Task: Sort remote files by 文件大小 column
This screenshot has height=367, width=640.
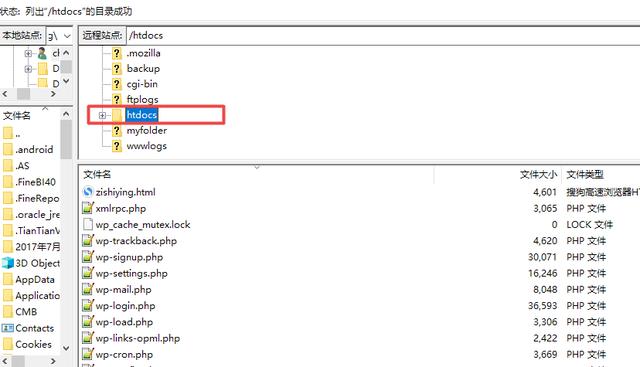Action: (538, 175)
